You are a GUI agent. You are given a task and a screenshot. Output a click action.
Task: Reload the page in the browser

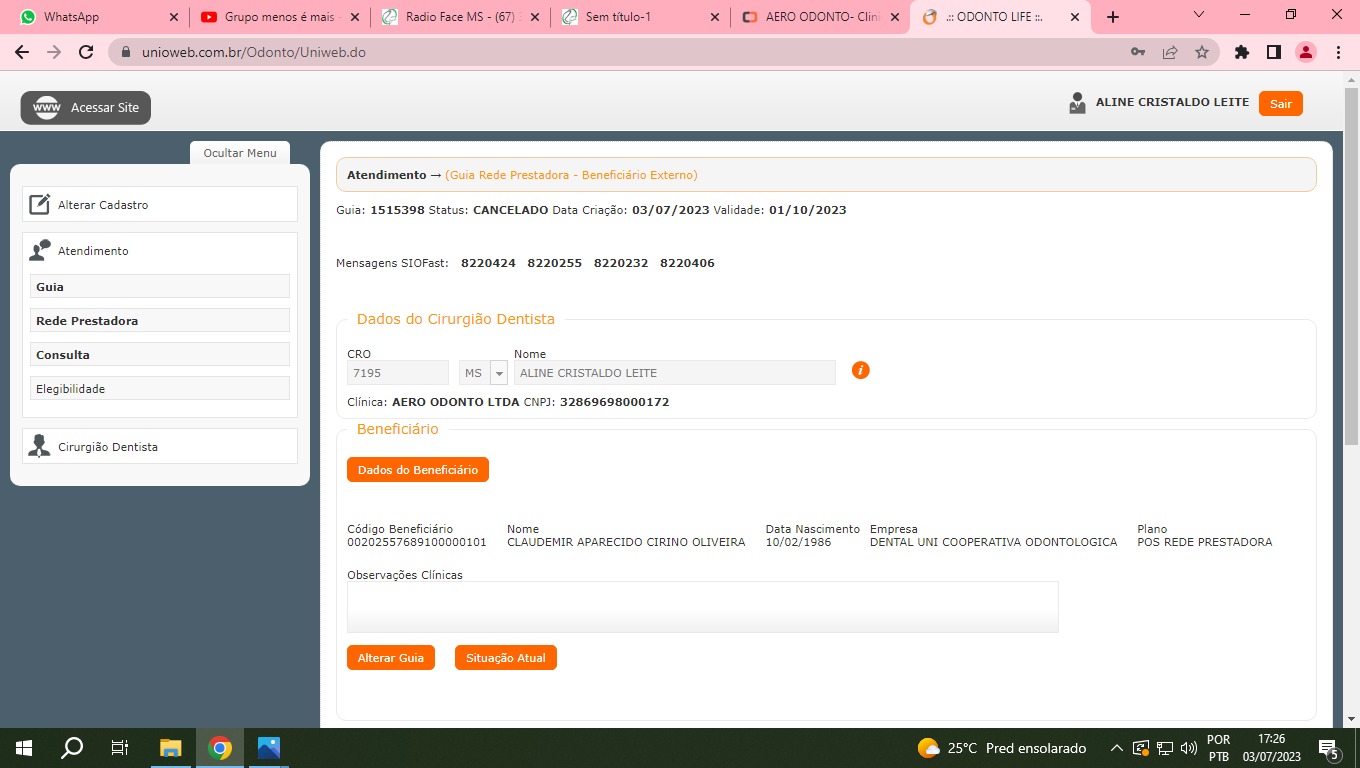click(x=86, y=52)
